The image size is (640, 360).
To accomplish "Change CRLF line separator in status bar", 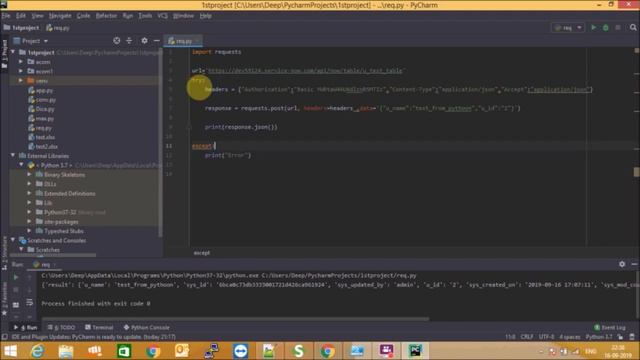I will [527, 337].
